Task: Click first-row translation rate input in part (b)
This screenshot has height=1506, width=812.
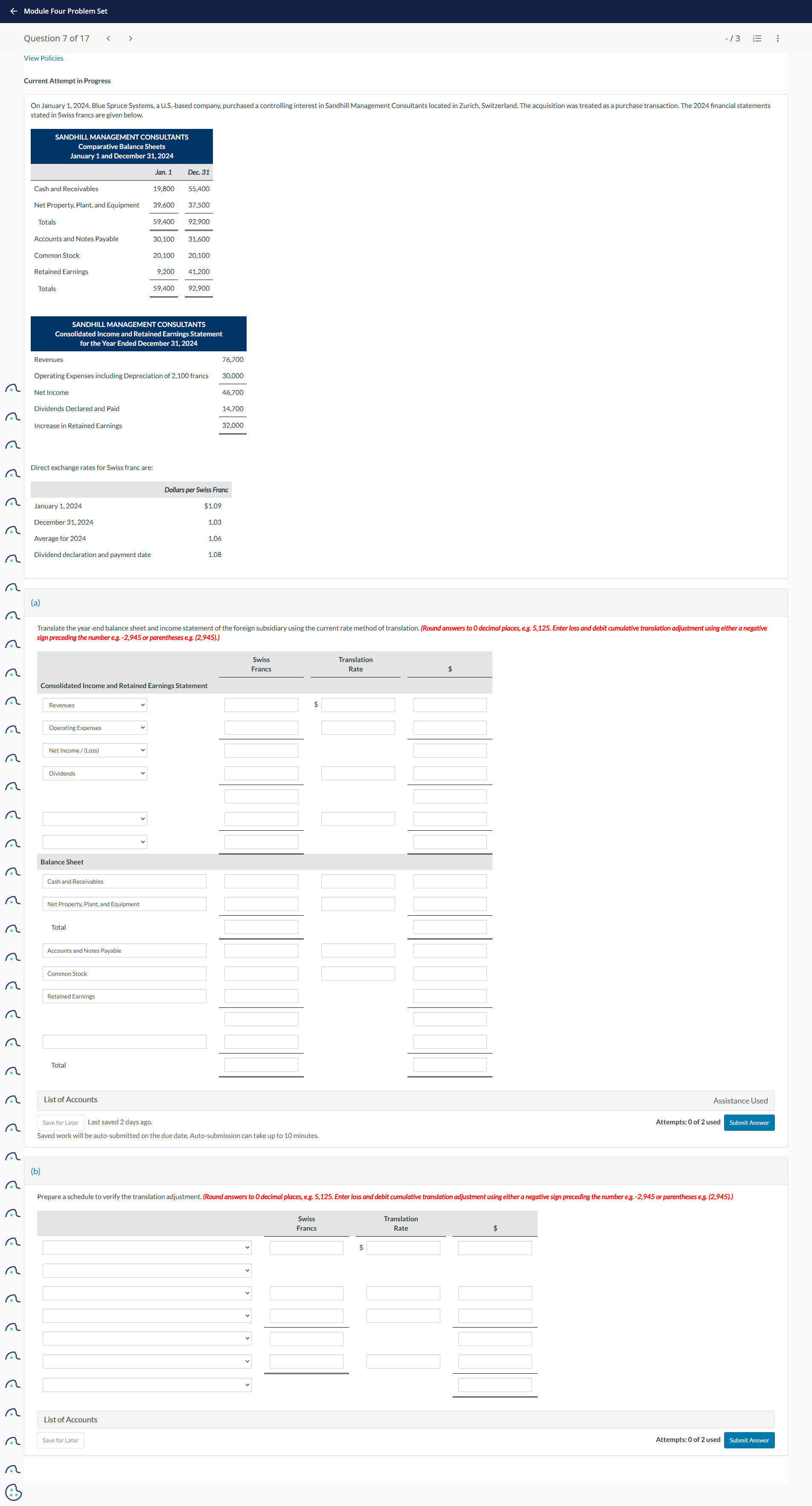Action: (403, 1248)
